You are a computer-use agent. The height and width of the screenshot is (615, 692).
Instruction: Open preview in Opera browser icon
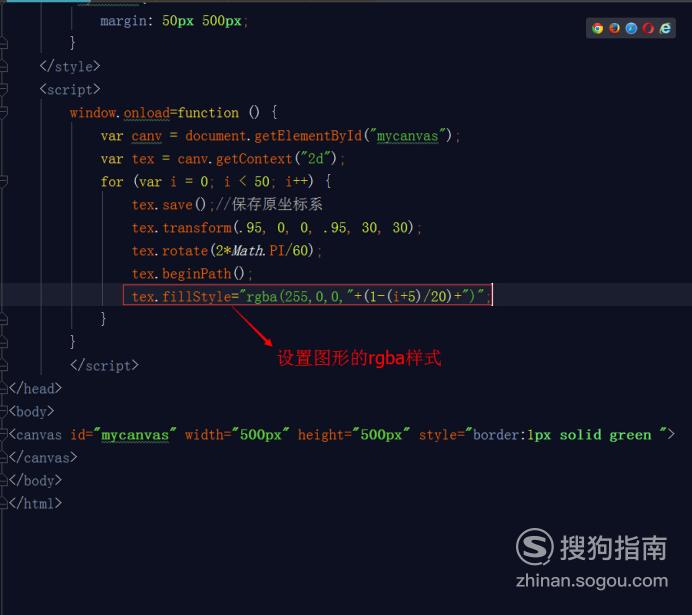[648, 29]
